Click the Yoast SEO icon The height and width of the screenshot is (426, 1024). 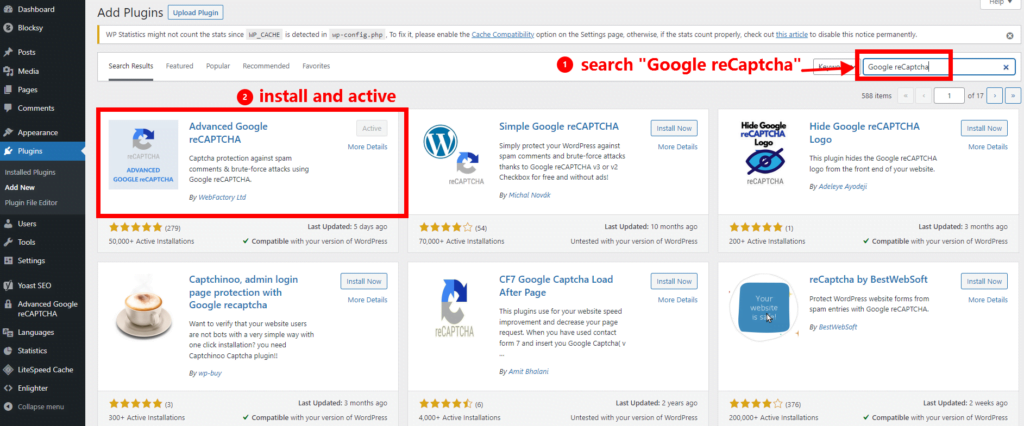pos(8,286)
